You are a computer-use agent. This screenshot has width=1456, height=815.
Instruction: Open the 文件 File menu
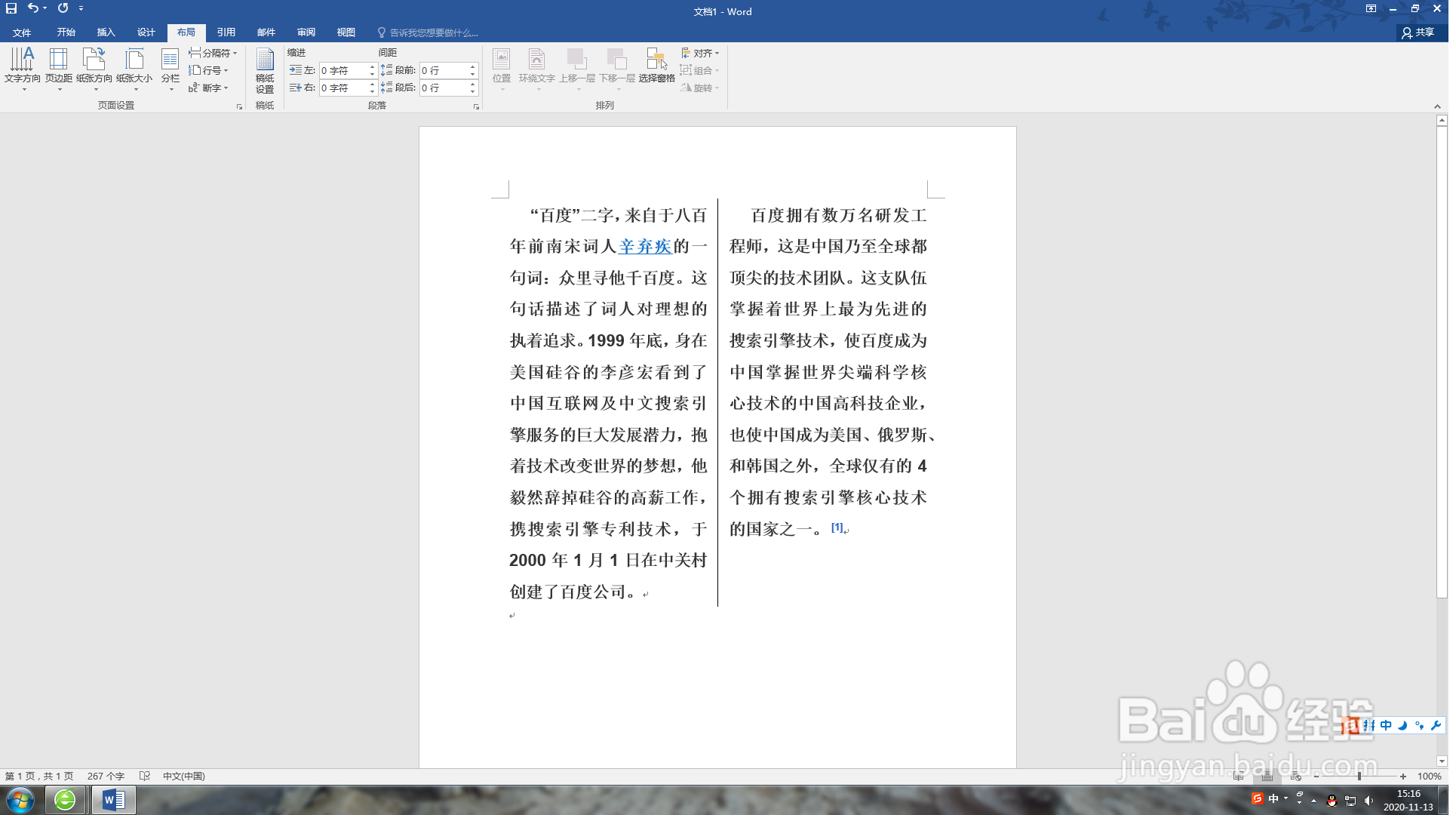click(x=22, y=32)
